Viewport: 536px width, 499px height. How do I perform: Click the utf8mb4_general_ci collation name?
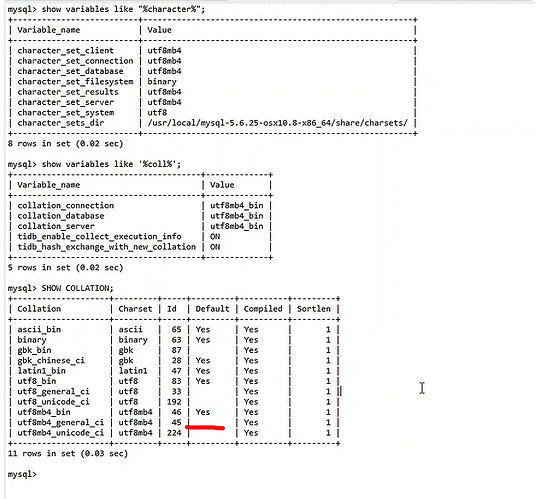tap(61, 422)
